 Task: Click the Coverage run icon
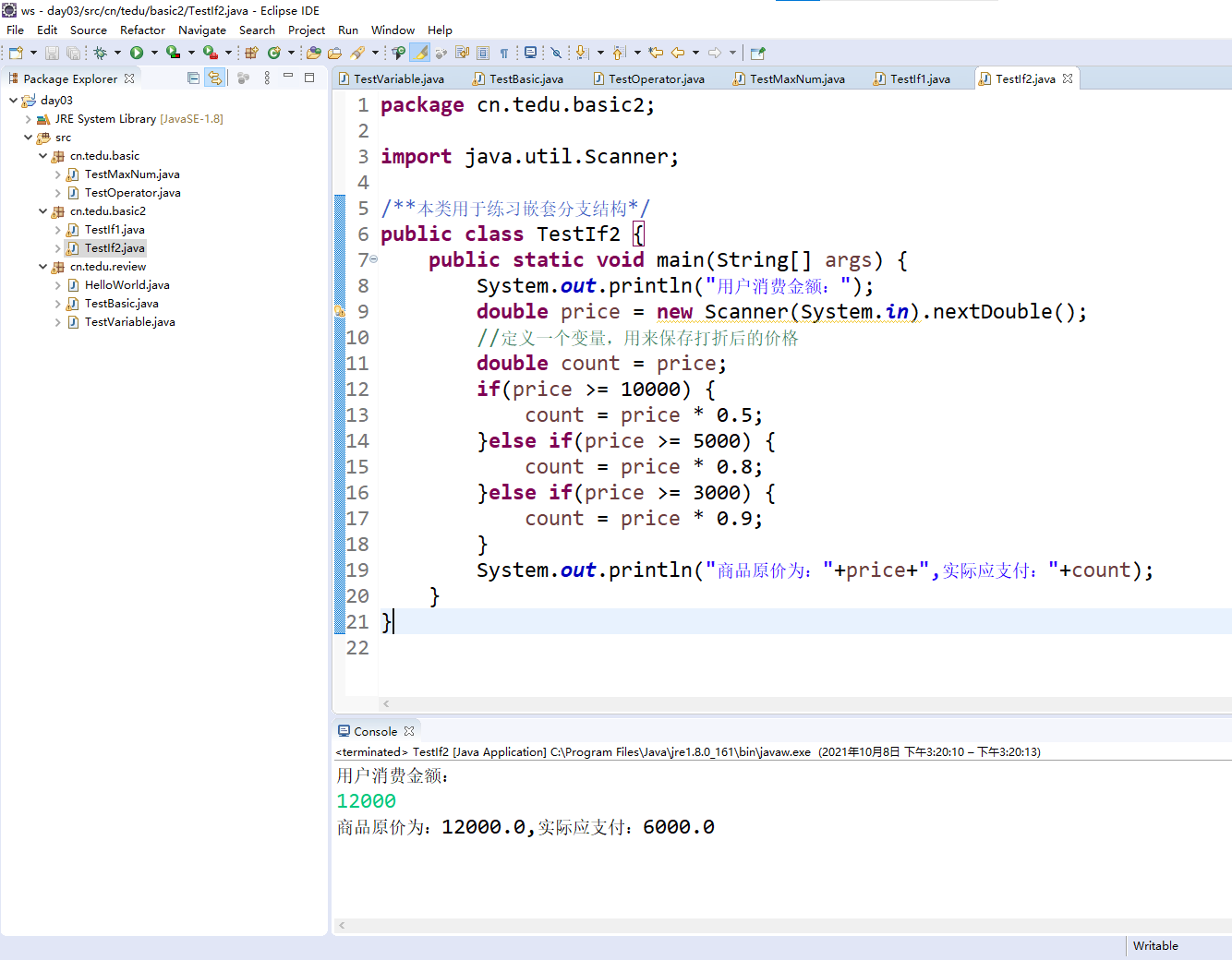(173, 53)
